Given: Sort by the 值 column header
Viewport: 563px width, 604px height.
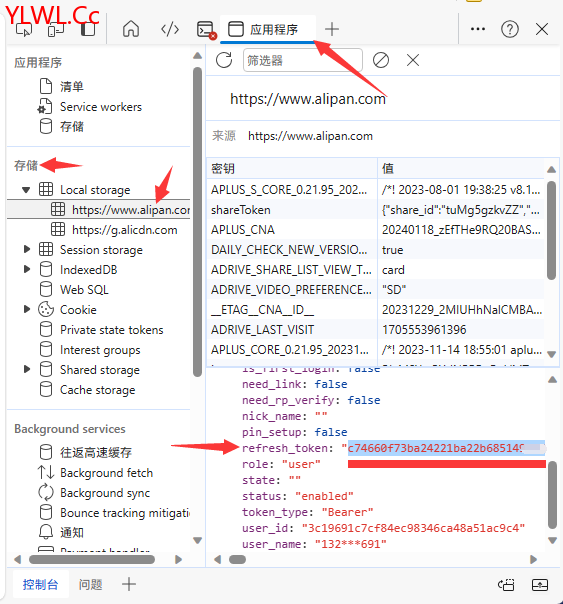Looking at the screenshot, I should [461, 168].
